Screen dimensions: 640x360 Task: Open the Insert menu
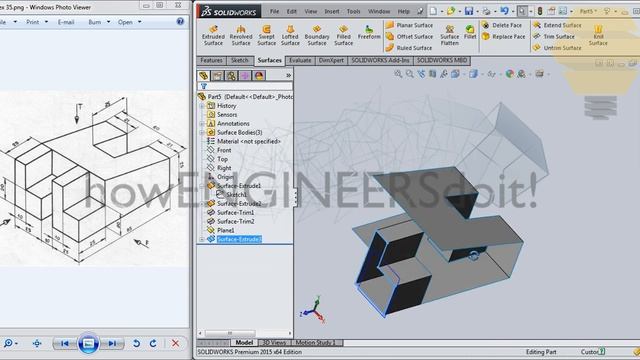pos(332,11)
